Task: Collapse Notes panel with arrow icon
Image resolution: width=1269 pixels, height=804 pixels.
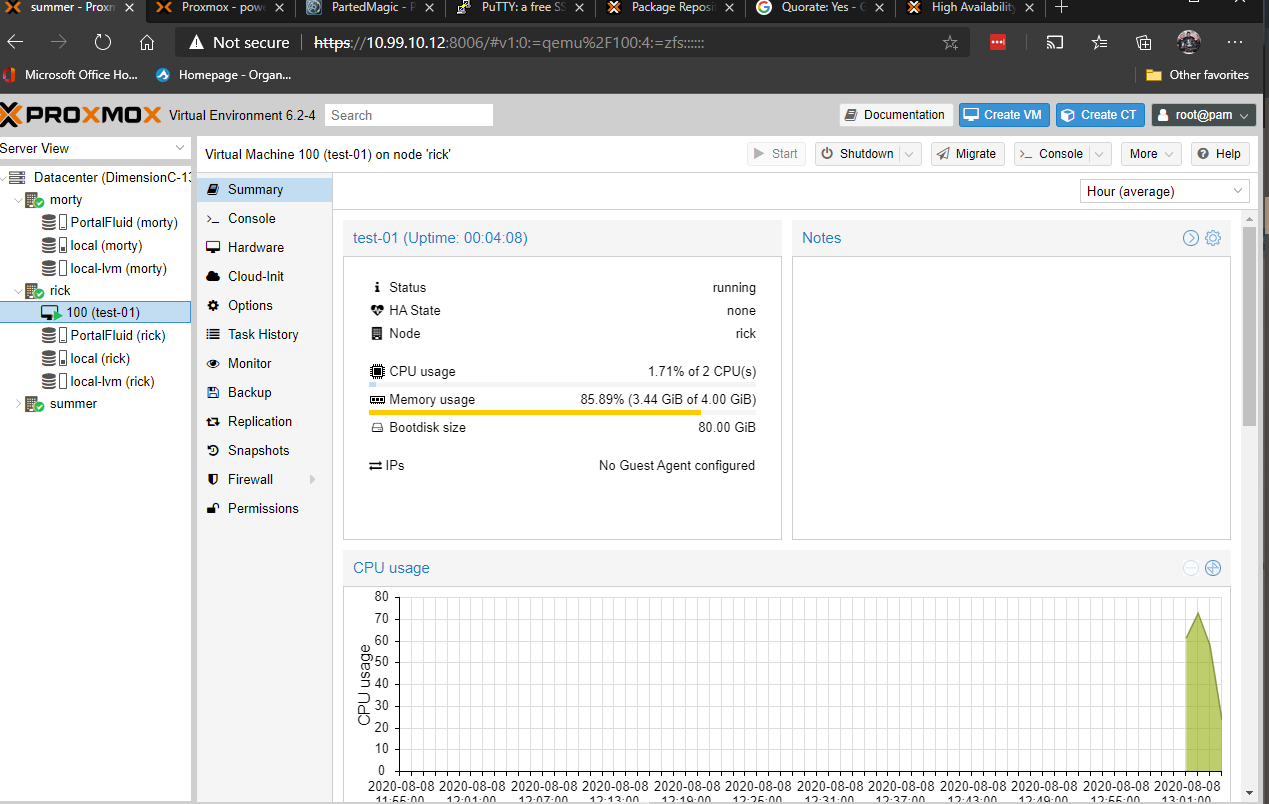Action: (1190, 238)
